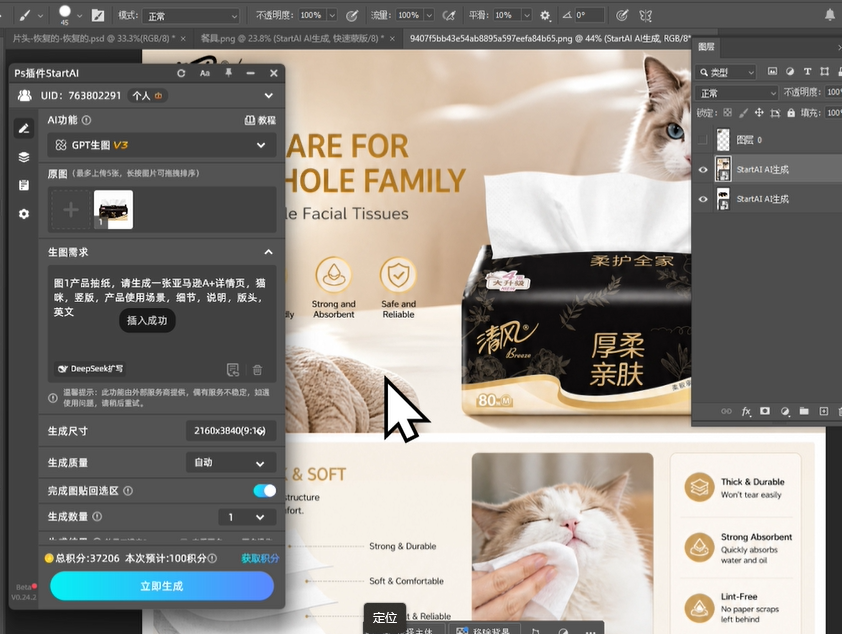
Task: Click the AI功能 info icon
Action: [x=86, y=120]
